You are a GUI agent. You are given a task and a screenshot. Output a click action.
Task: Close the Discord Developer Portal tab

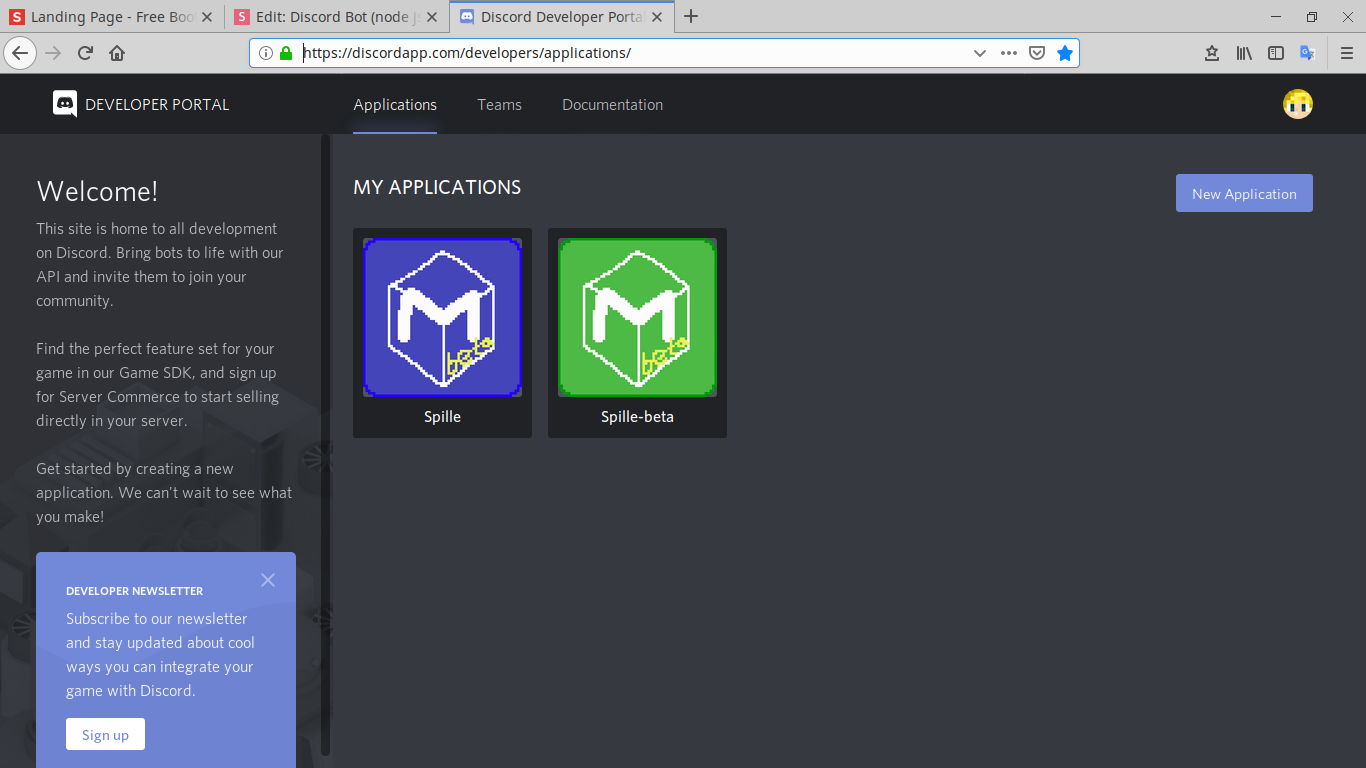click(656, 17)
